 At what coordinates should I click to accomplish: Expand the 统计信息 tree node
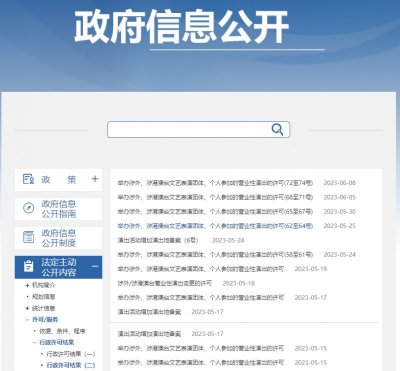[27, 308]
